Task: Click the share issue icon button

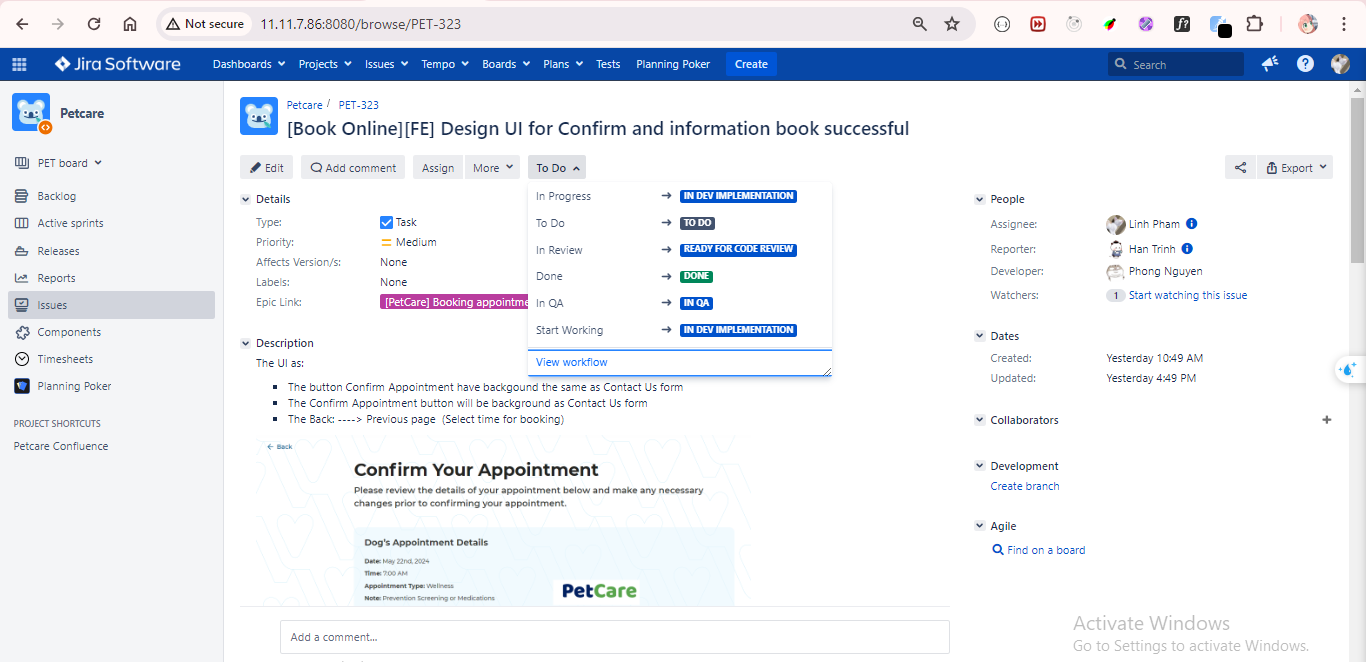Action: click(x=1240, y=168)
